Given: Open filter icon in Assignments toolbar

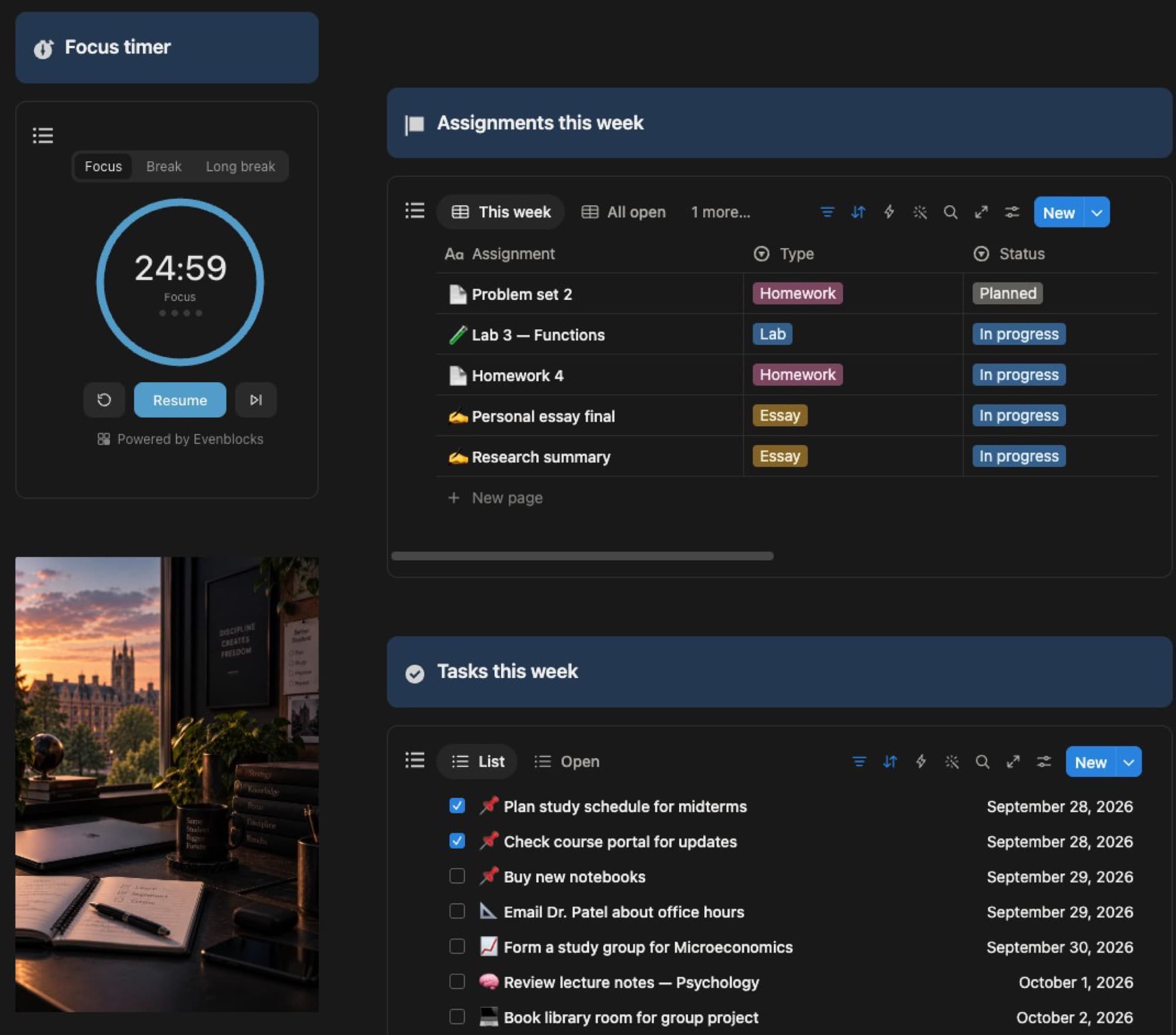Looking at the screenshot, I should click(827, 212).
